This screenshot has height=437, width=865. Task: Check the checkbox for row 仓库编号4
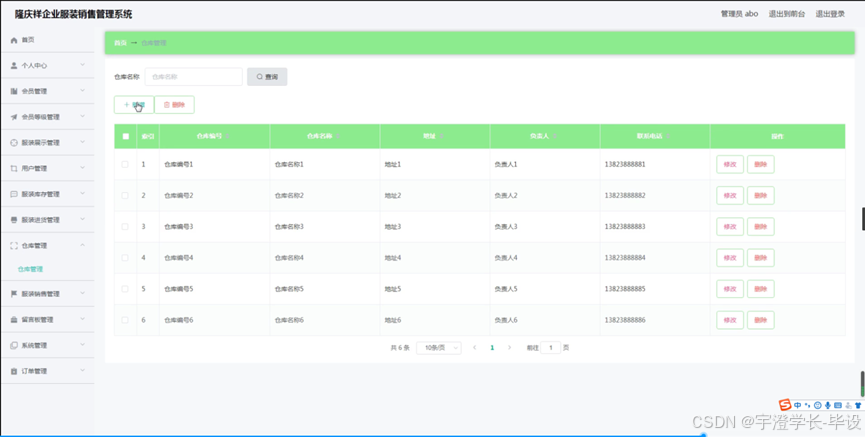tap(125, 258)
